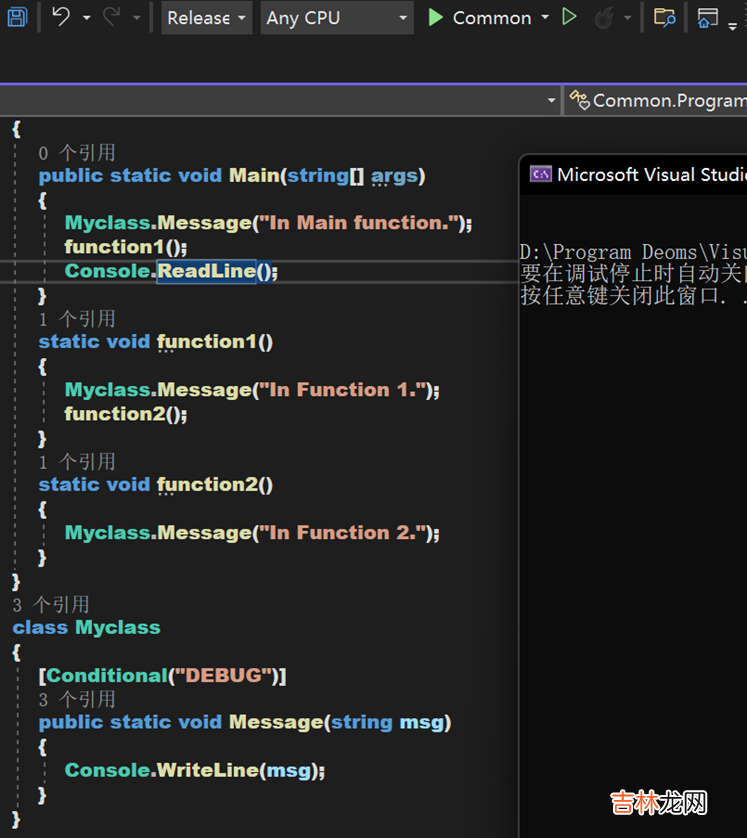Open the Release configuration dropdown
Viewport: 747px width, 838px height.
tap(206, 17)
